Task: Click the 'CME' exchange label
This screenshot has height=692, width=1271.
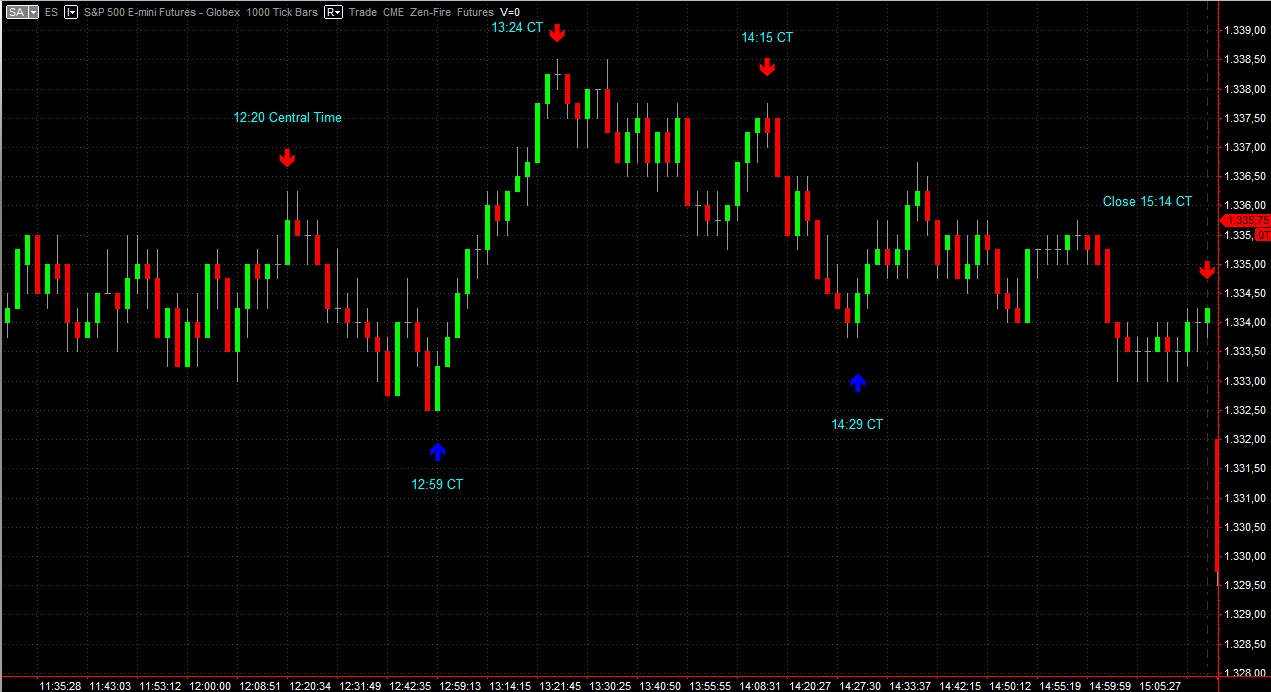Action: [x=396, y=12]
